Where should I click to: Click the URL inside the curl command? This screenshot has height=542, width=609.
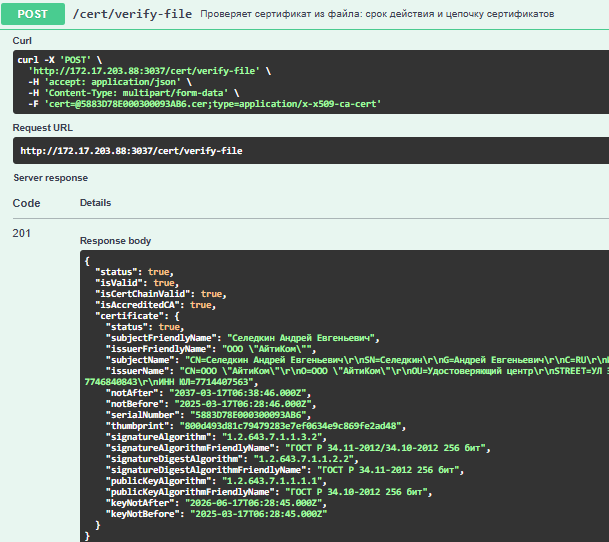point(146,71)
